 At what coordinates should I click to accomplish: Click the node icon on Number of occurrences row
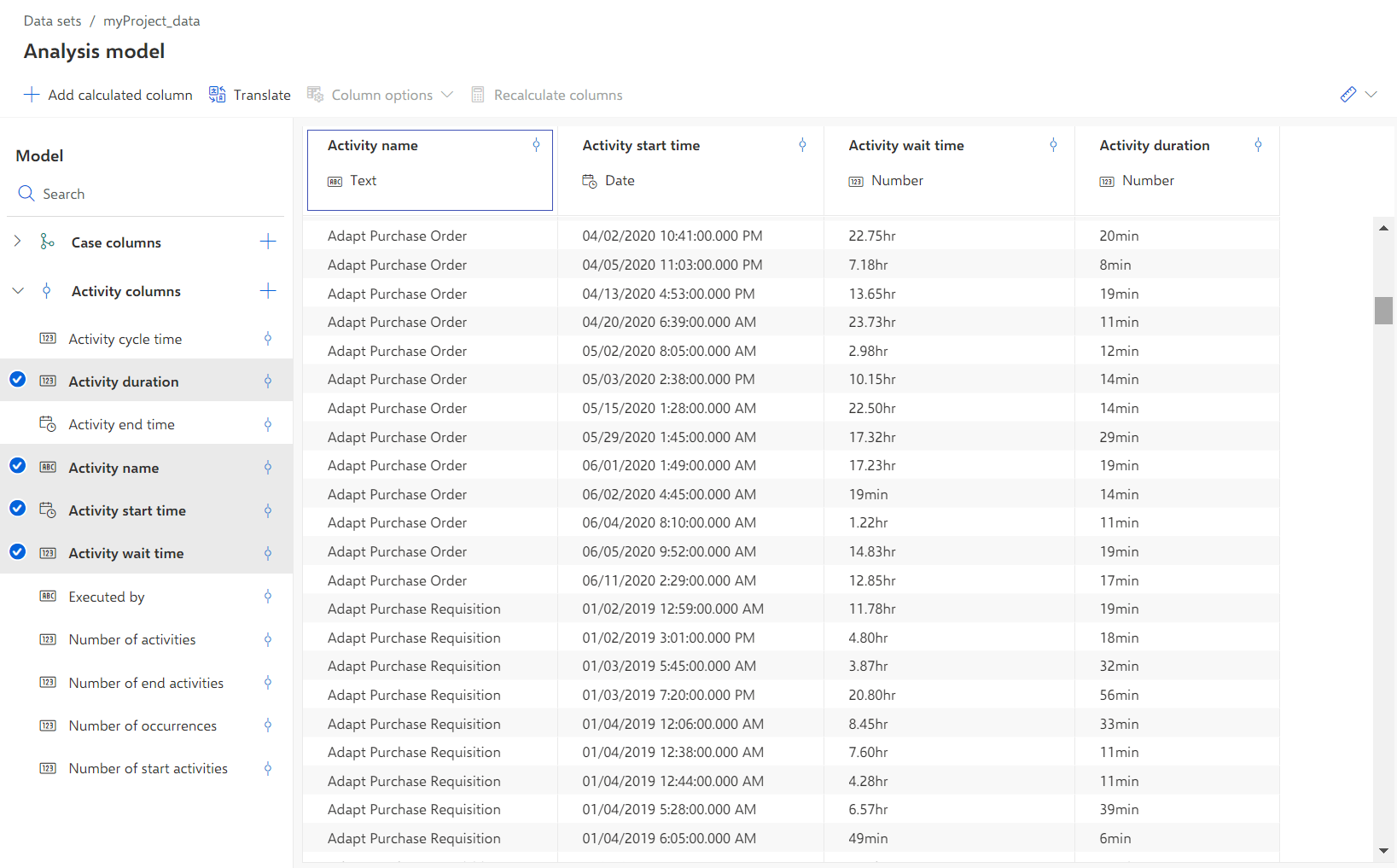click(268, 725)
